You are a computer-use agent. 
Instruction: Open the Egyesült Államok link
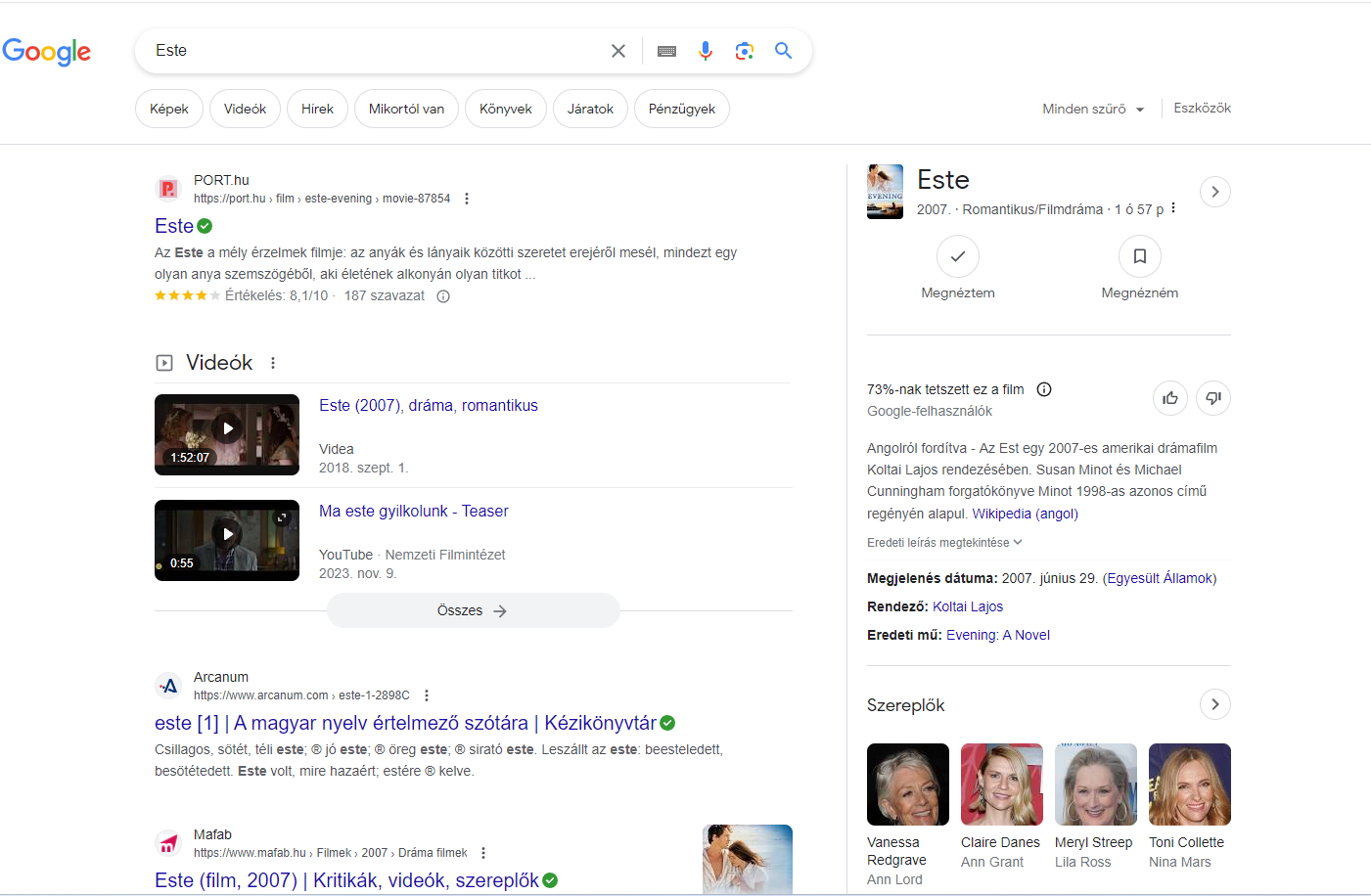(1161, 578)
